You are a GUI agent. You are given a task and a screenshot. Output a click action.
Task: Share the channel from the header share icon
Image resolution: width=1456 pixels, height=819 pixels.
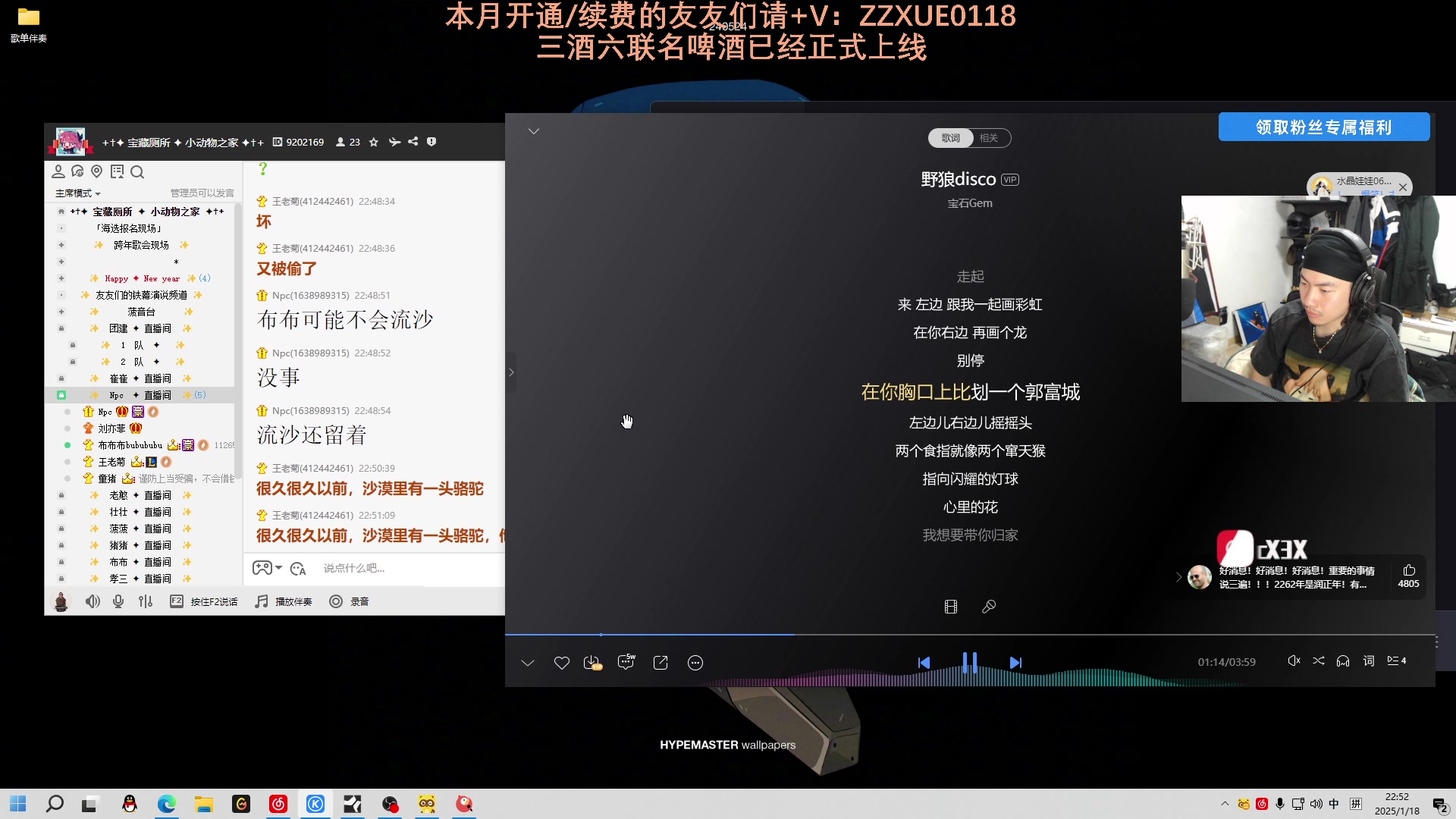413,142
